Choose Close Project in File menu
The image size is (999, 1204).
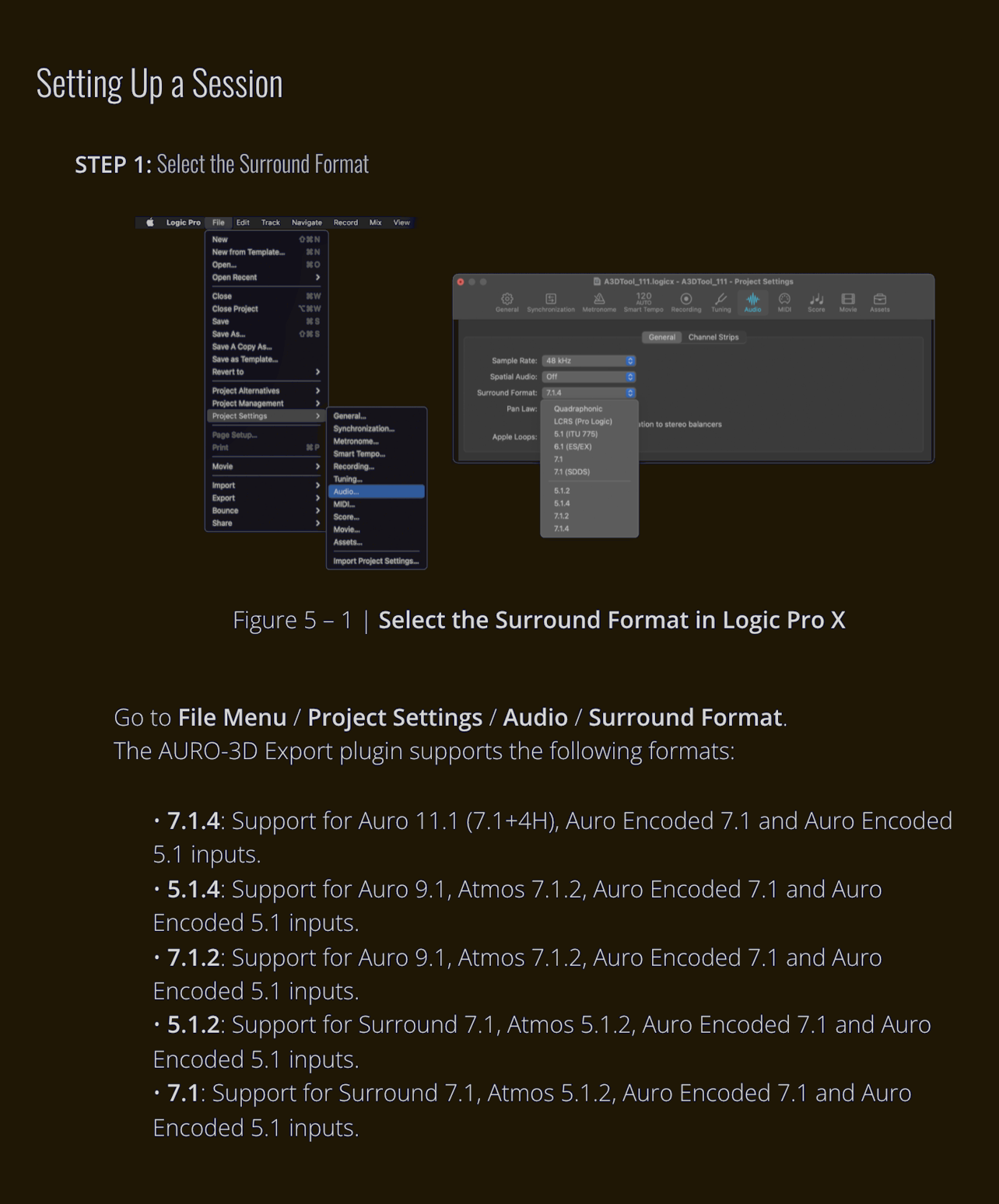(x=265, y=309)
